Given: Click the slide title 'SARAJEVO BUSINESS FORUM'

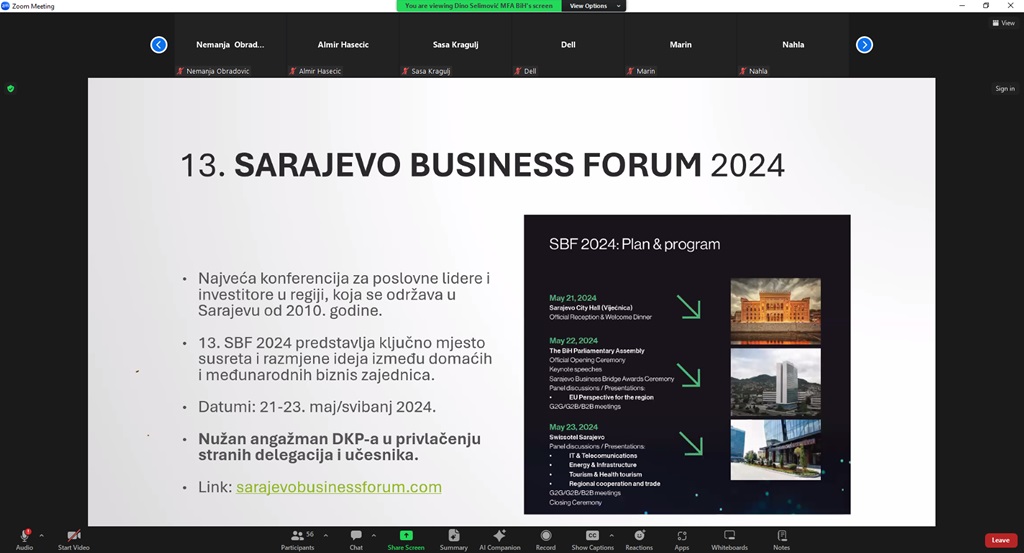Looking at the screenshot, I should pyautogui.click(x=468, y=165).
